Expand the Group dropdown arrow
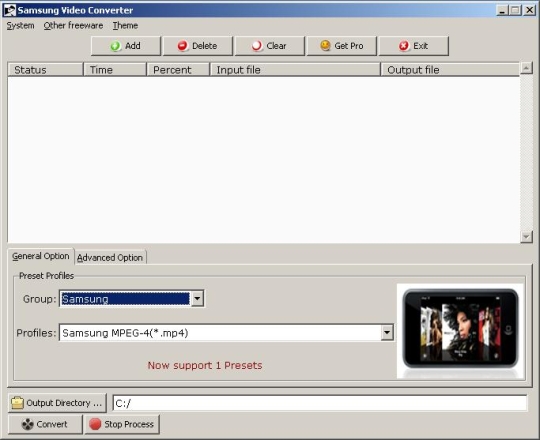The image size is (540, 440). point(197,298)
